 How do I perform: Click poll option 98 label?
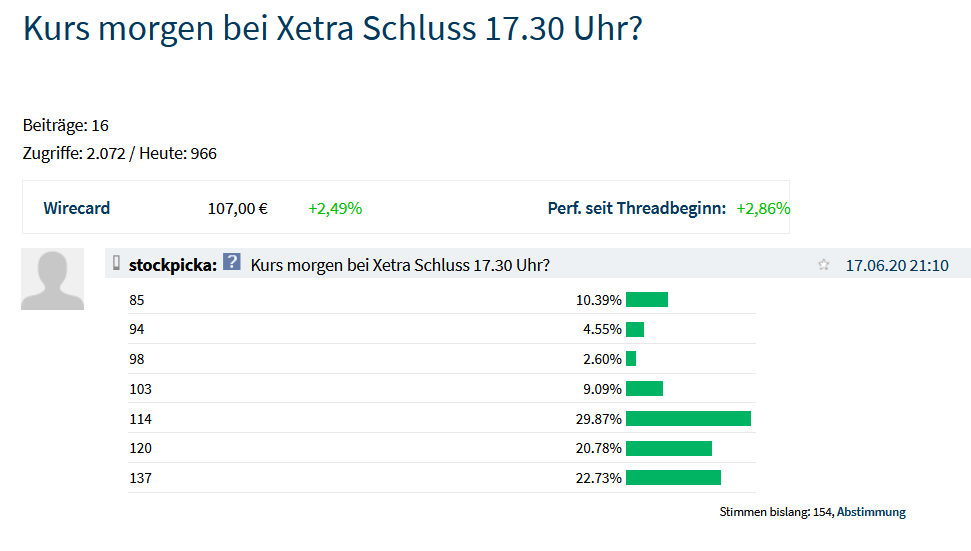tap(138, 359)
